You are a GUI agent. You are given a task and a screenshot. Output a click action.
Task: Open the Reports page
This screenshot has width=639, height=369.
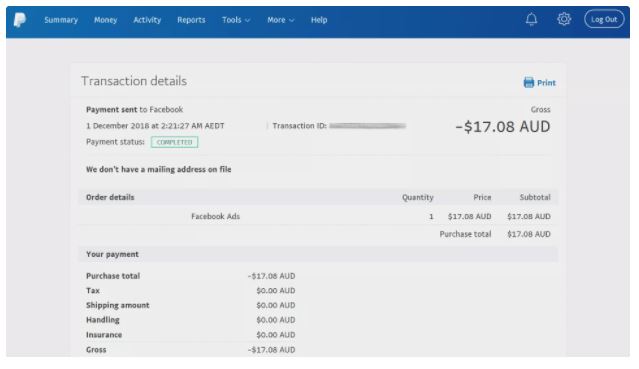tap(191, 20)
